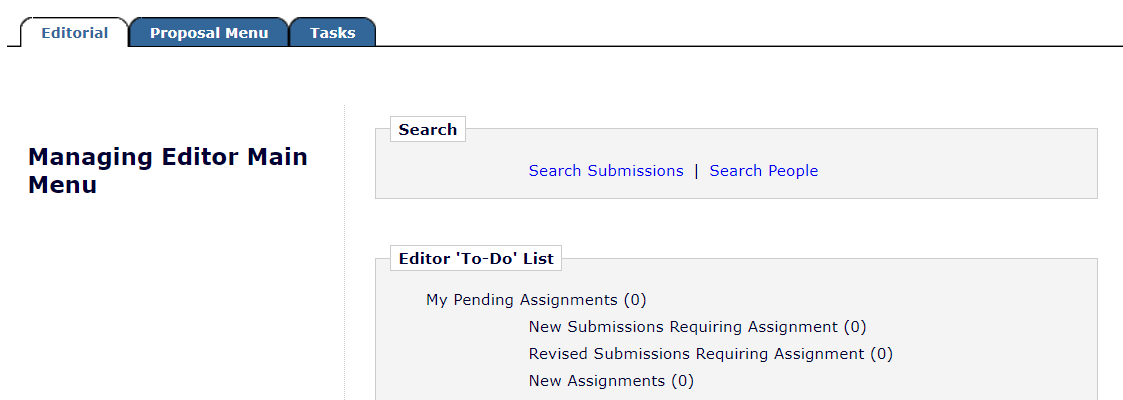
Task: Click the (0) count after Revised Submissions
Action: coord(881,354)
